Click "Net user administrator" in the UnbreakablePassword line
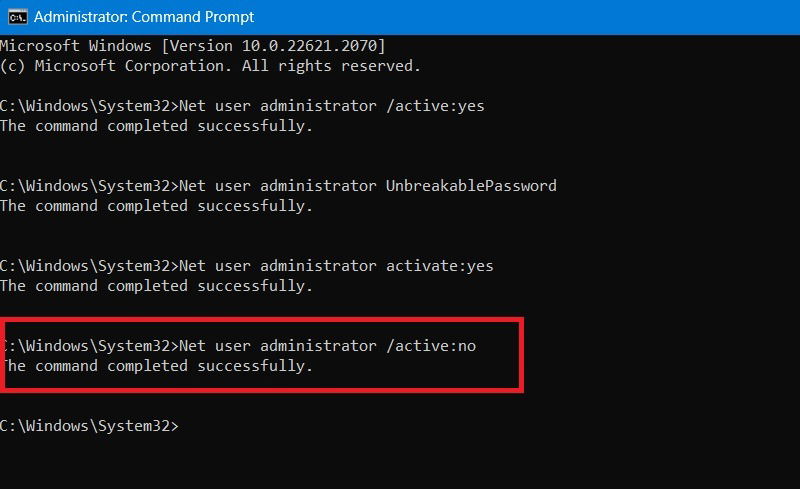Screen dimensions: 800x489 click(277, 186)
